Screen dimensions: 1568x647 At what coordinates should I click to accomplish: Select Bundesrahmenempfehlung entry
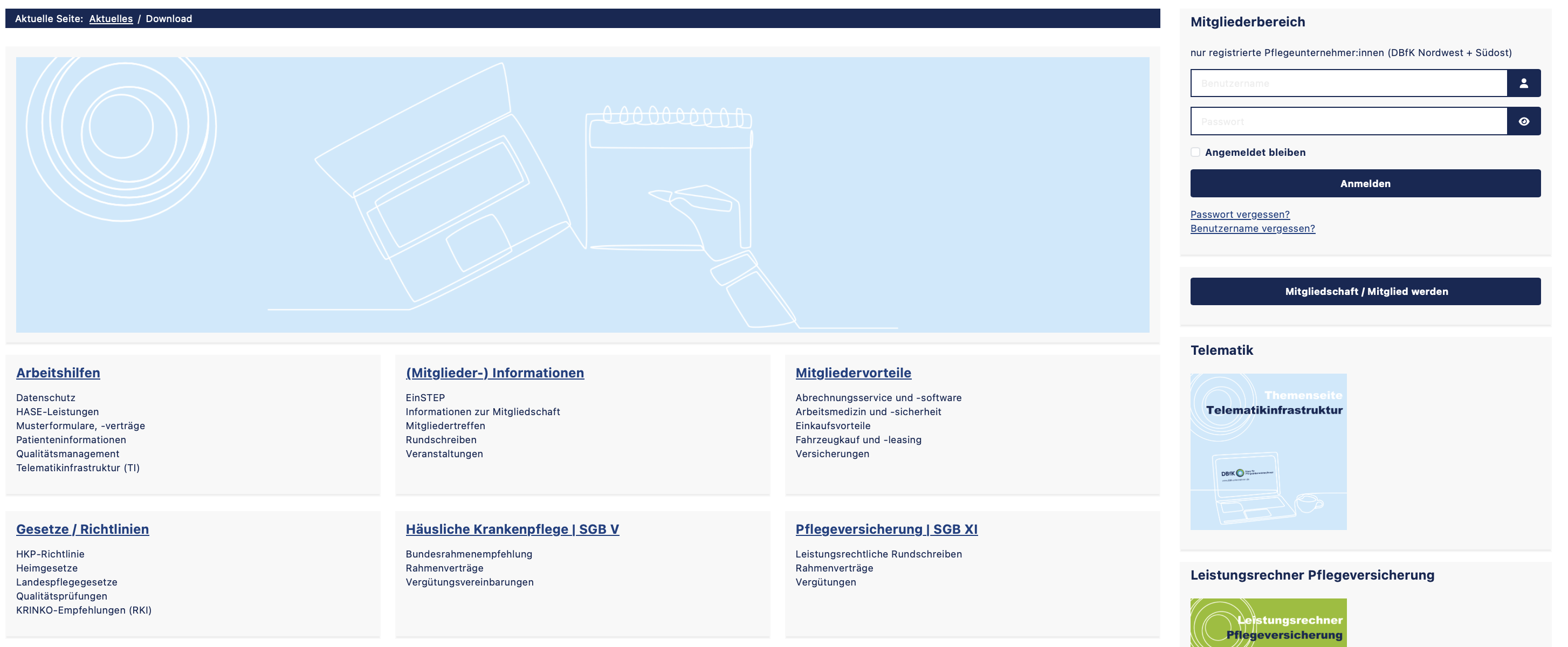pos(469,554)
